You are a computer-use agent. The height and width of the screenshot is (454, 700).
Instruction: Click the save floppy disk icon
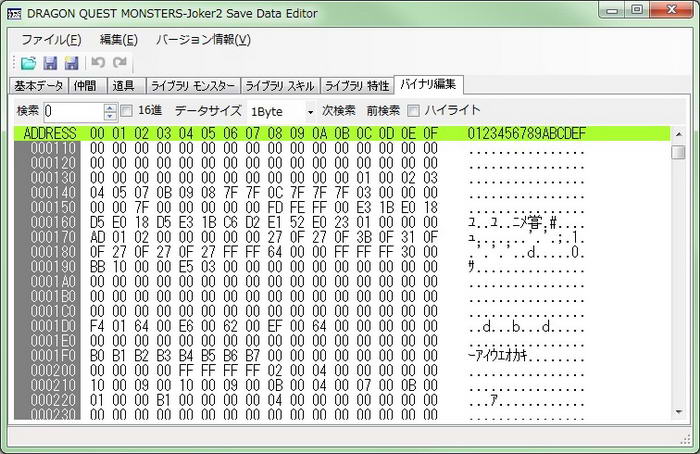(49, 63)
